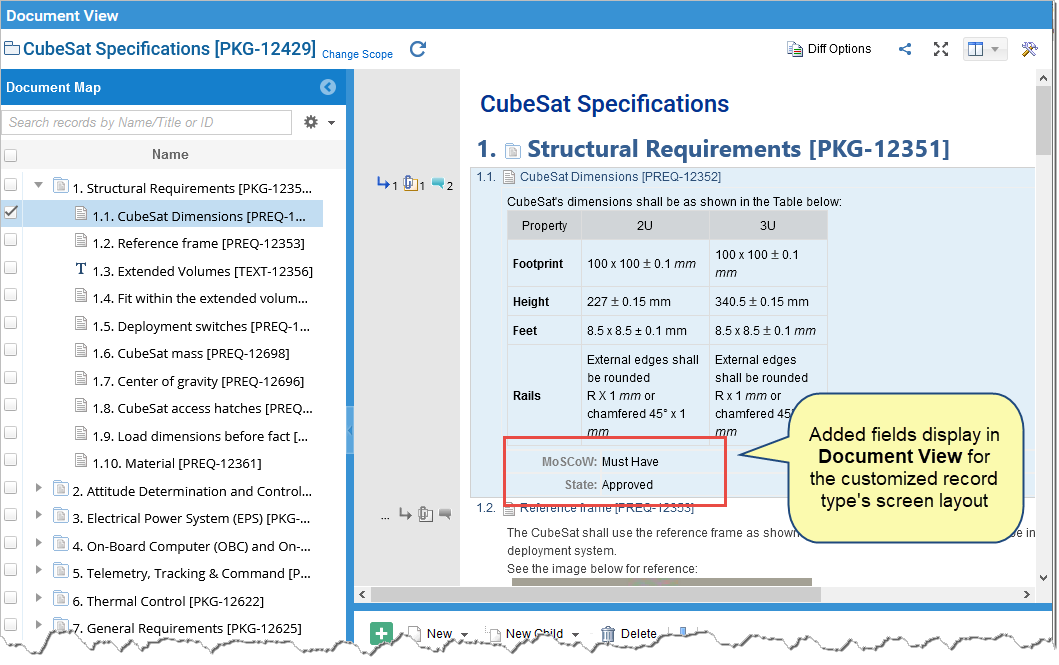Image resolution: width=1059 pixels, height=665 pixels.
Task: Select the checkbox for 1.10. Material
Action: (x=10, y=460)
